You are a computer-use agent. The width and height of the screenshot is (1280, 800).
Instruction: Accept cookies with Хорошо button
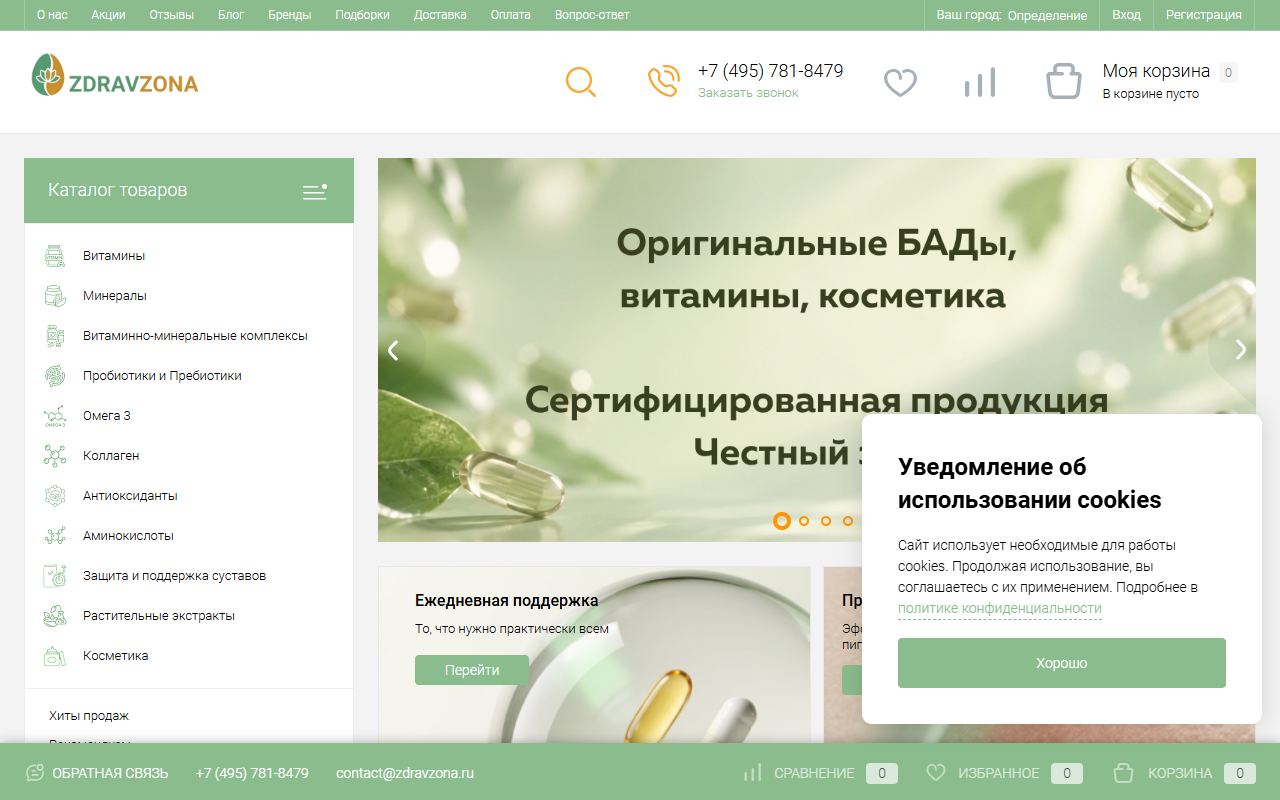[1062, 663]
